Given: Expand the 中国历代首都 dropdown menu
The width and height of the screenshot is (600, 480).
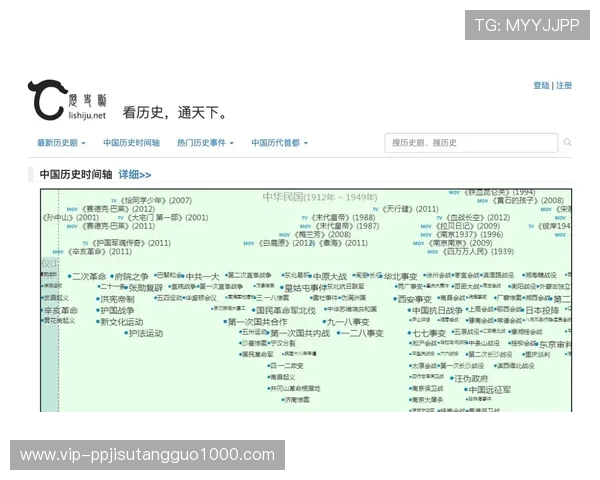Looking at the screenshot, I should point(279,143).
